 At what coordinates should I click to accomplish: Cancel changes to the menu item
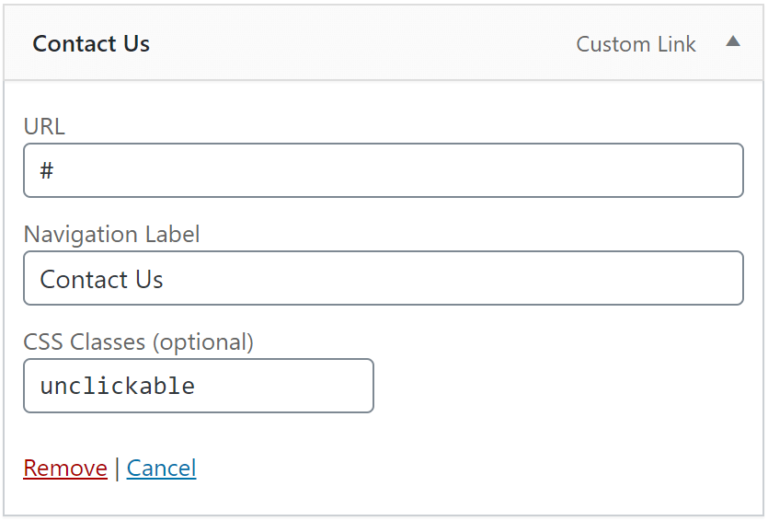click(161, 468)
